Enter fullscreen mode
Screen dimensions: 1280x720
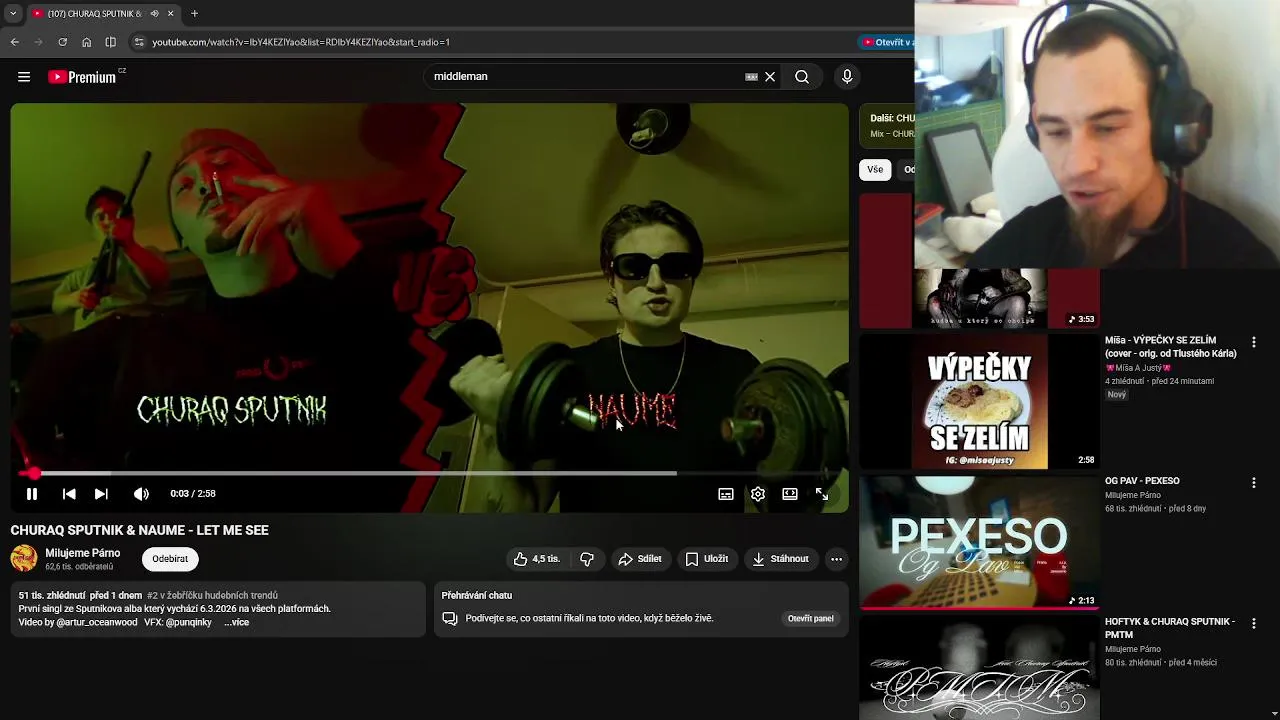(822, 494)
